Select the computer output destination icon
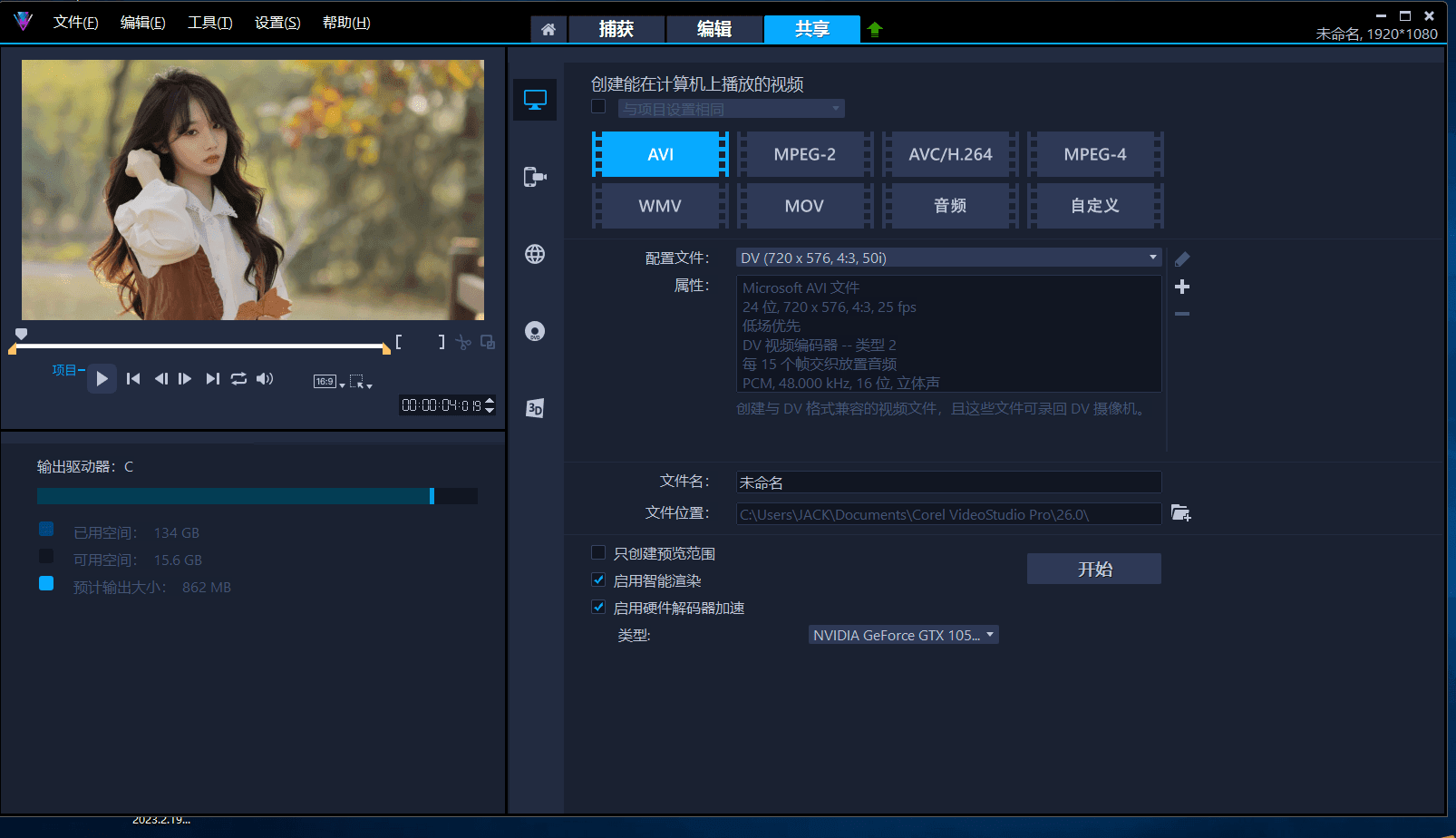This screenshot has height=838, width=1456. pyautogui.click(x=535, y=100)
